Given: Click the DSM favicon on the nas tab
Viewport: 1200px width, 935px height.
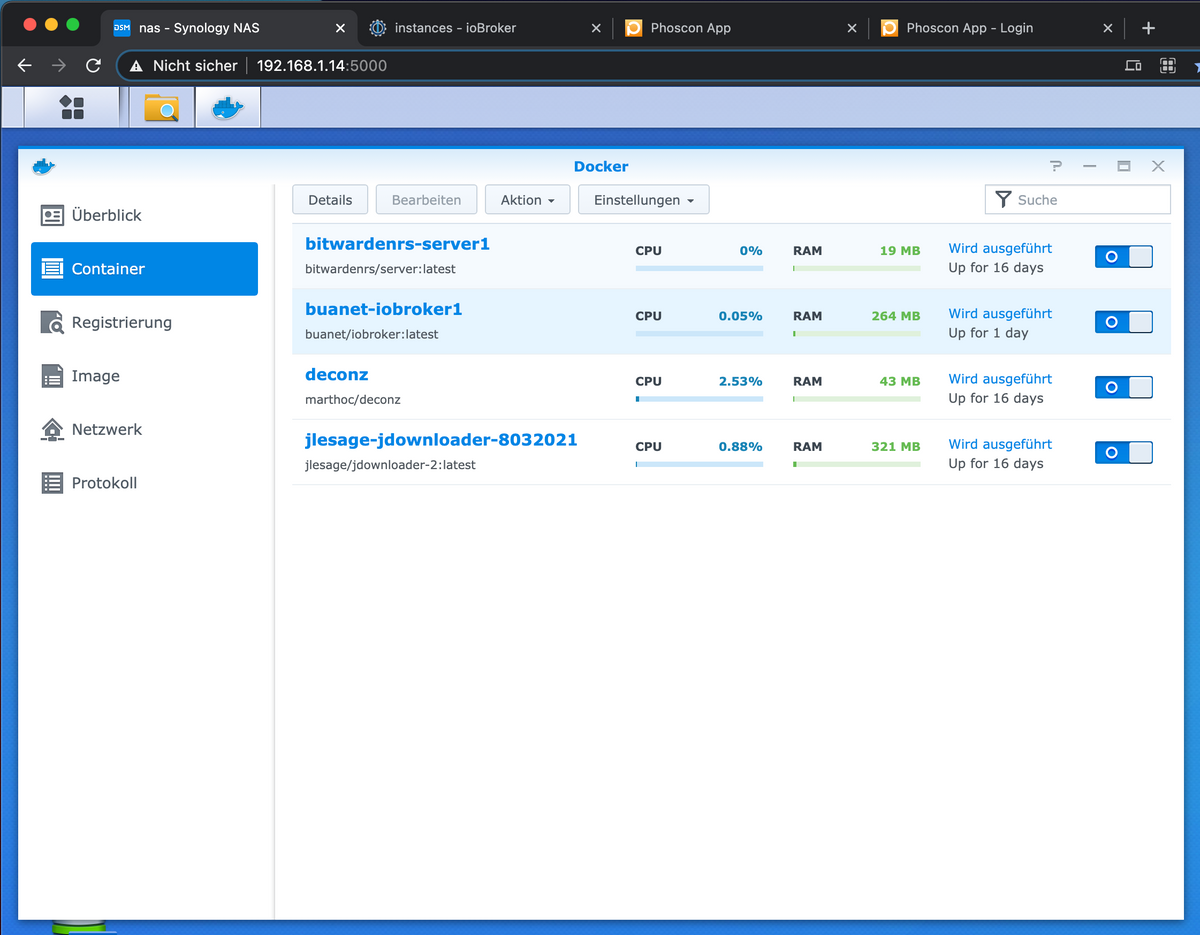Looking at the screenshot, I should 122,28.
